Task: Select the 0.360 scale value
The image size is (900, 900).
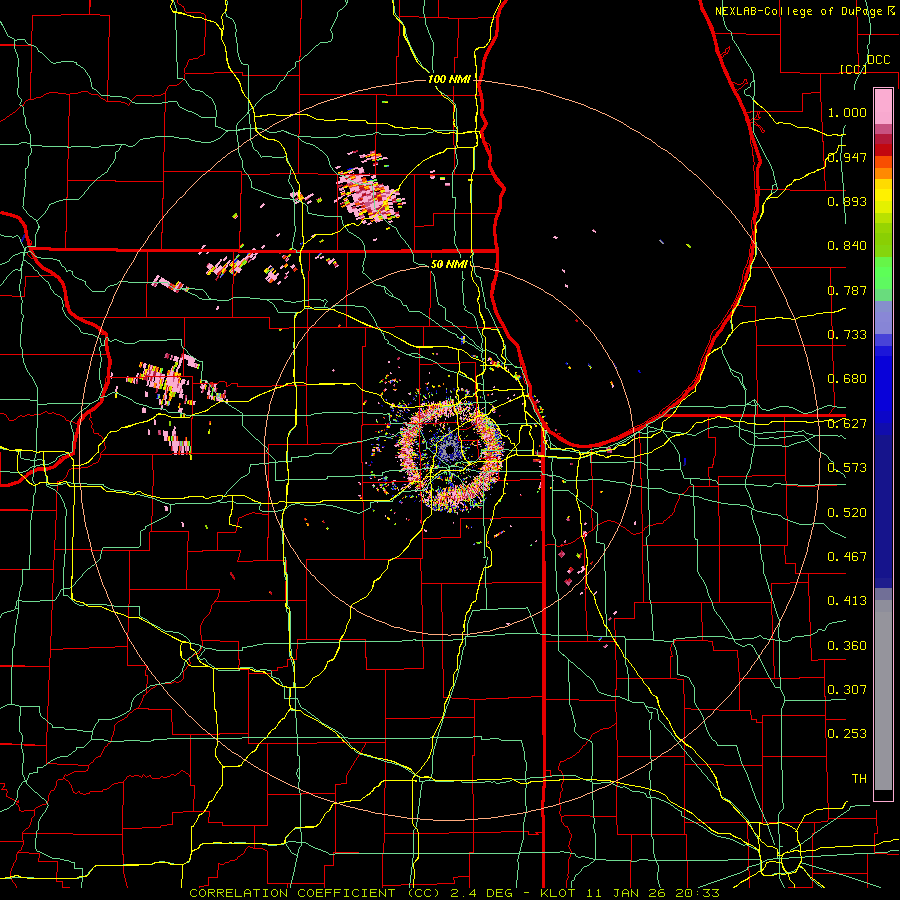Action: (847, 646)
